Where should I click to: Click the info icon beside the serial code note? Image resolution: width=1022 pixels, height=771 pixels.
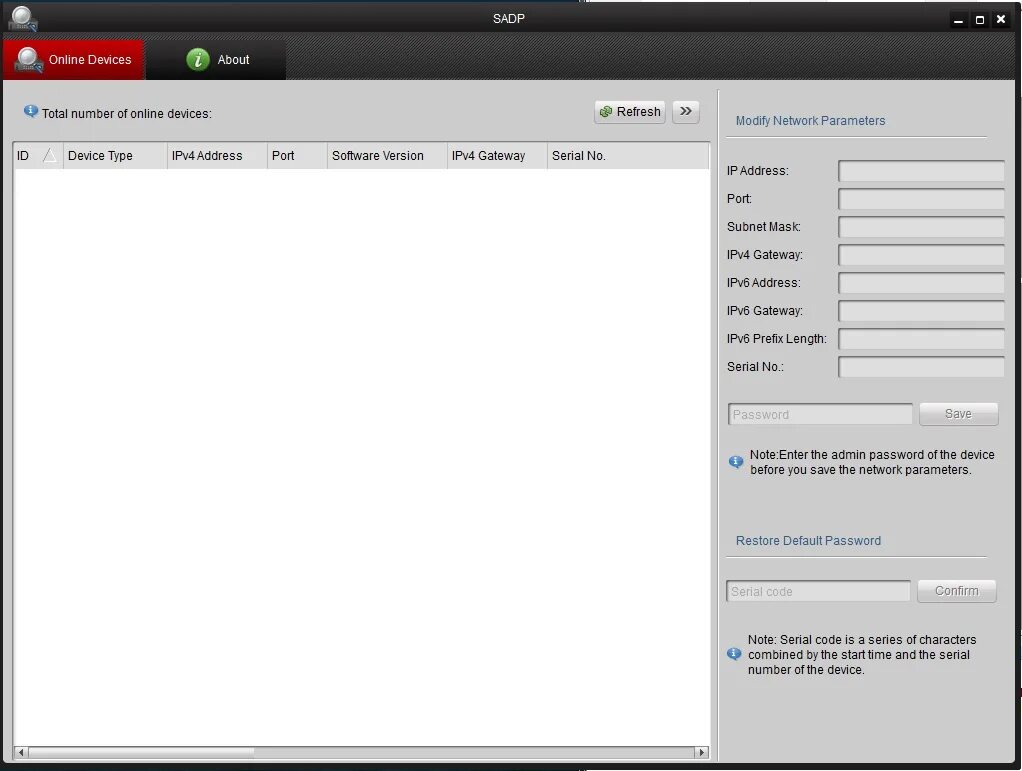pyautogui.click(x=733, y=654)
